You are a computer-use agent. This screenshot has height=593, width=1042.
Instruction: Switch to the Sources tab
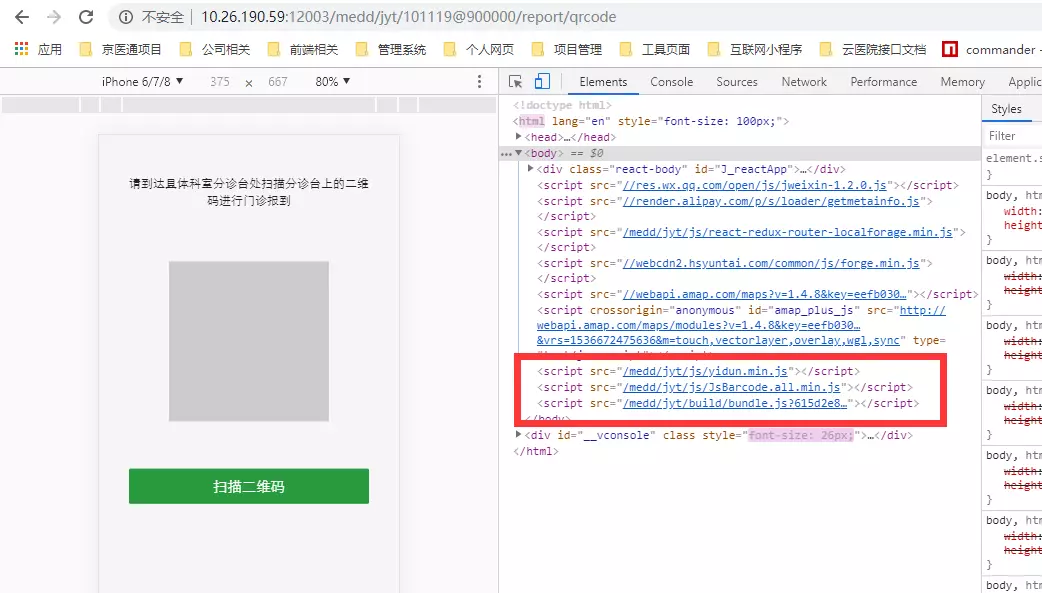(736, 82)
